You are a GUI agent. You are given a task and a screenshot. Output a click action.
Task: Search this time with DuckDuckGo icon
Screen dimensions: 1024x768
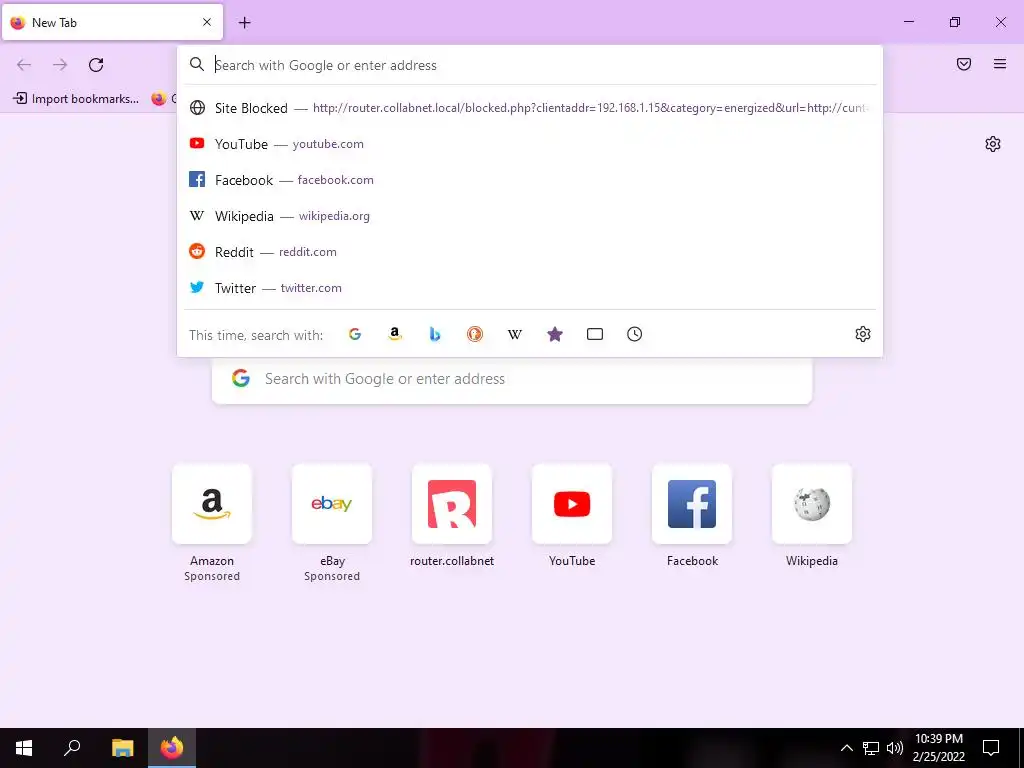tap(475, 334)
